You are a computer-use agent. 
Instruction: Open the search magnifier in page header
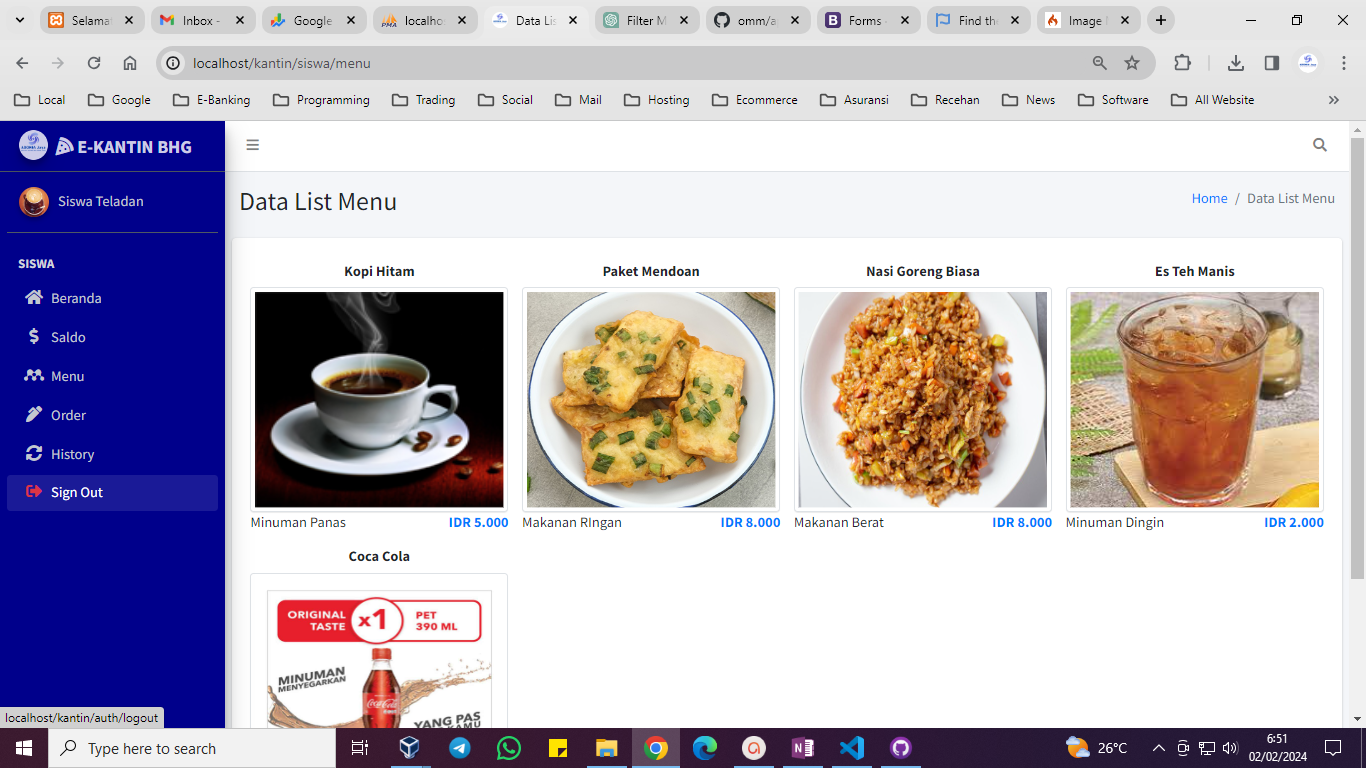tap(1320, 145)
